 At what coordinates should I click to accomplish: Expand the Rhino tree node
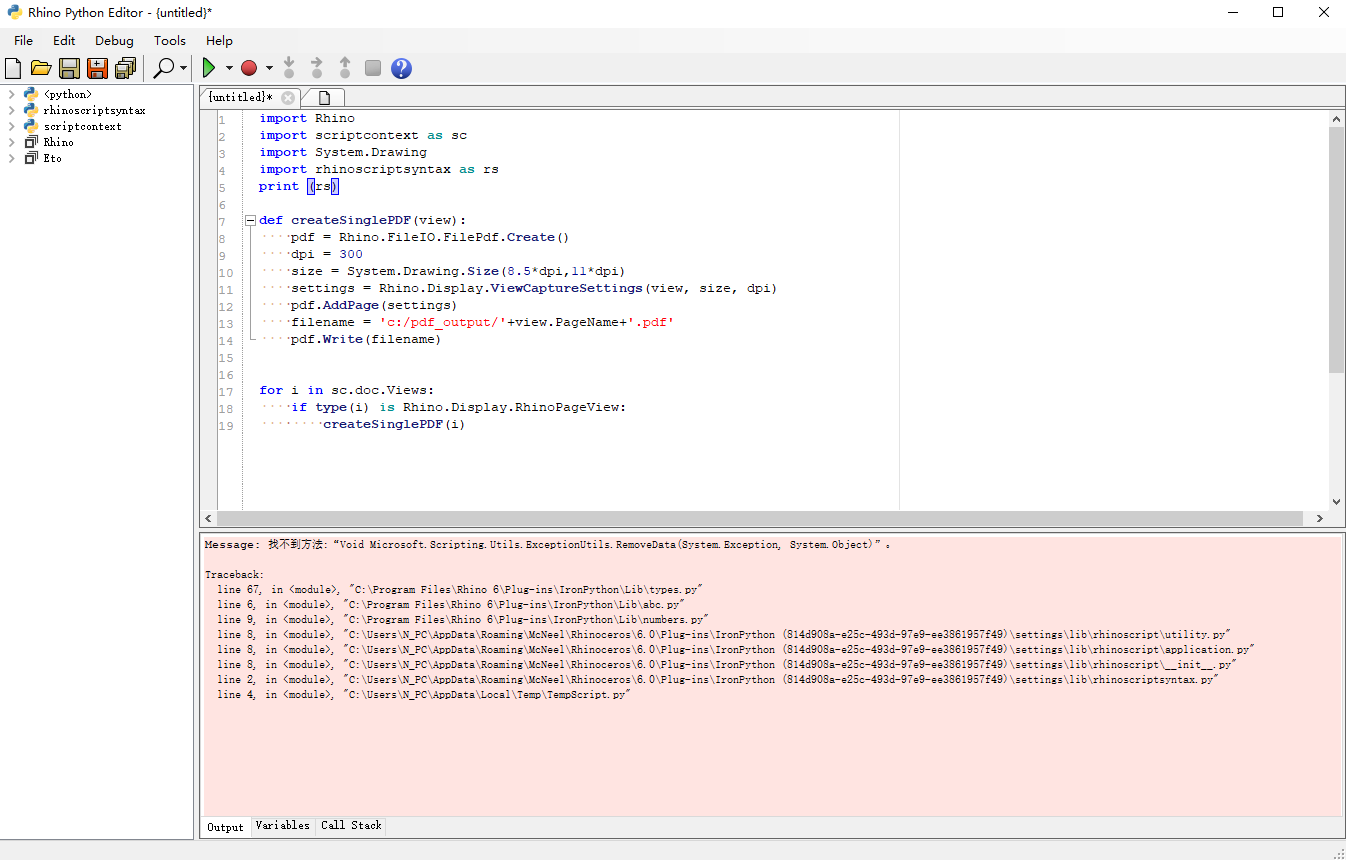tap(11, 142)
